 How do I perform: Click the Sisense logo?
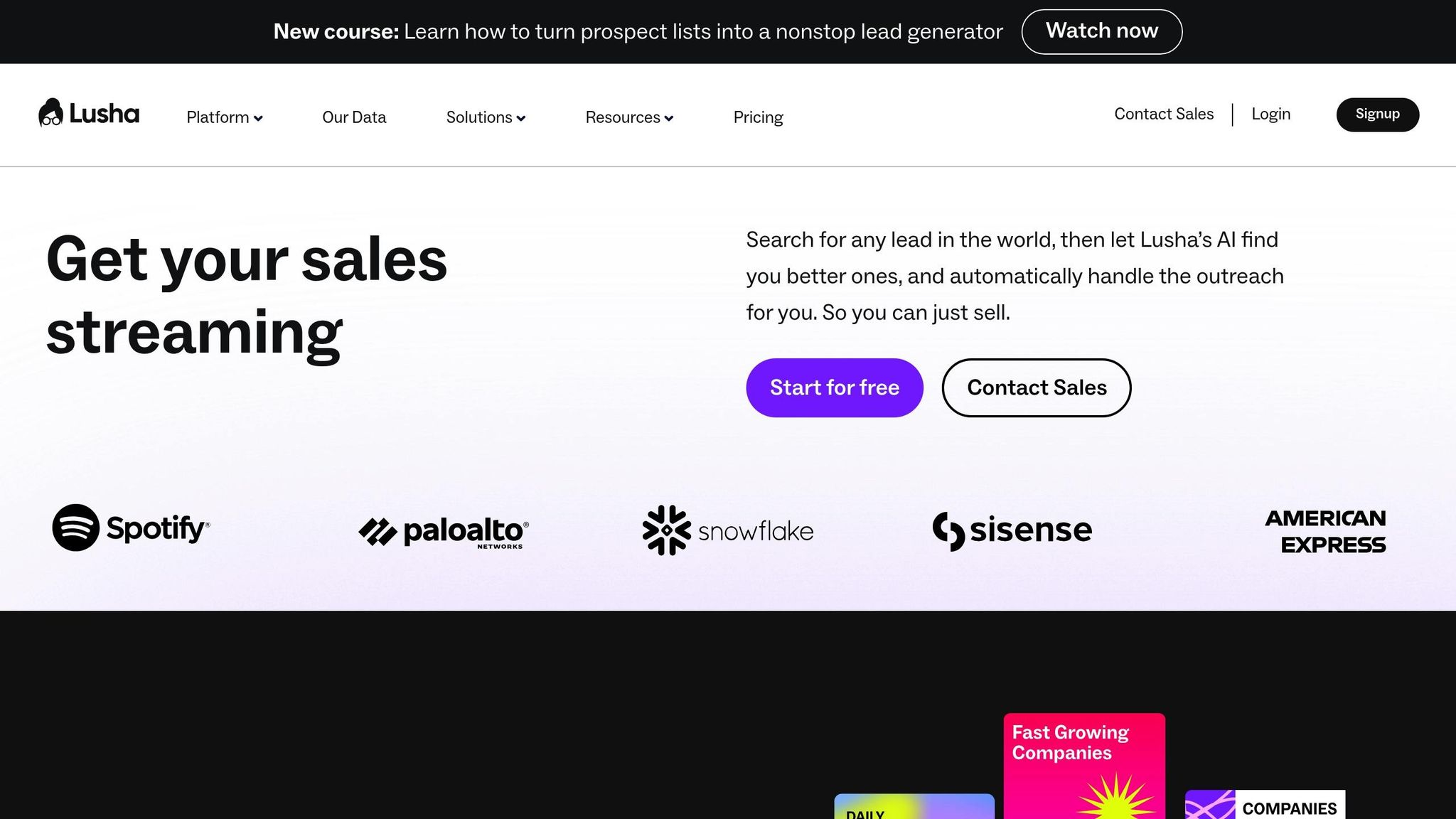pyautogui.click(x=1012, y=530)
